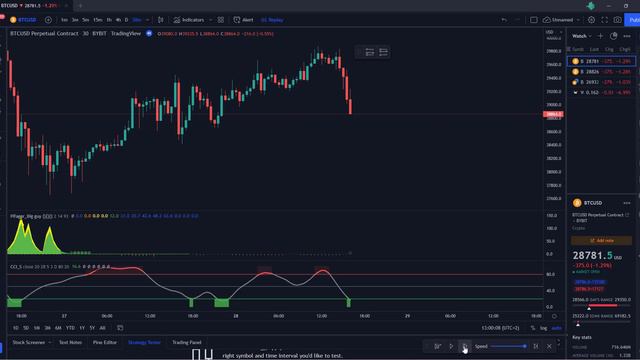
Task: Select the 1M date range
Action: (x=37, y=328)
